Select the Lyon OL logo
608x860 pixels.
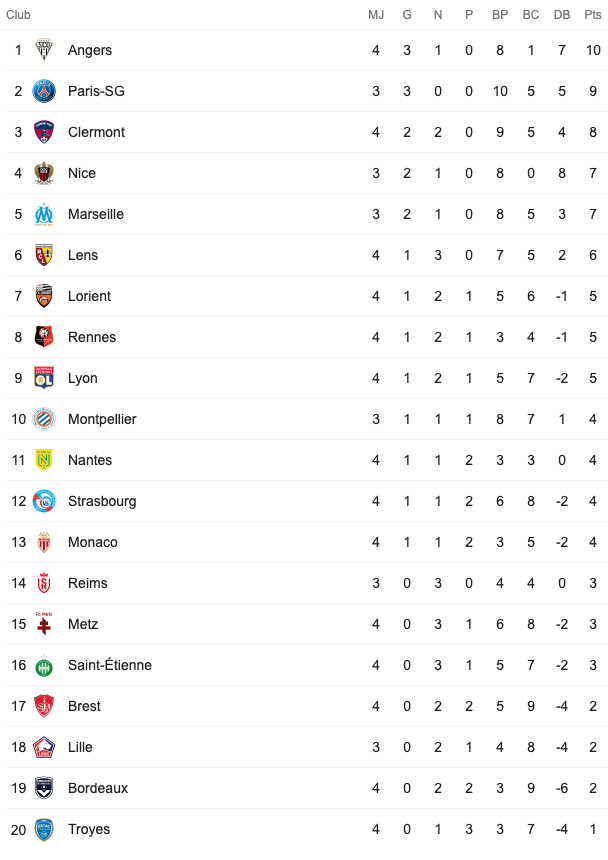click(44, 378)
